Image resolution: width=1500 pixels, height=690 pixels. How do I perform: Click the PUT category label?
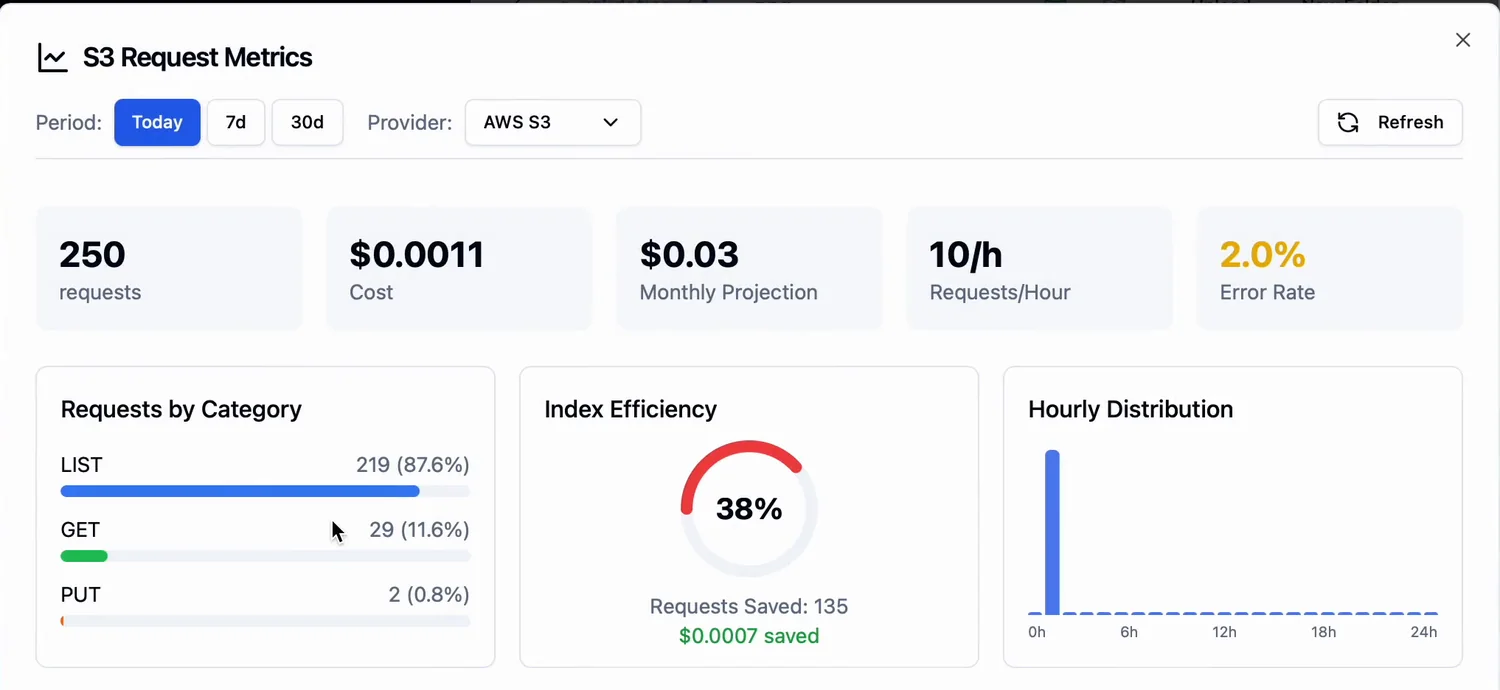point(81,594)
